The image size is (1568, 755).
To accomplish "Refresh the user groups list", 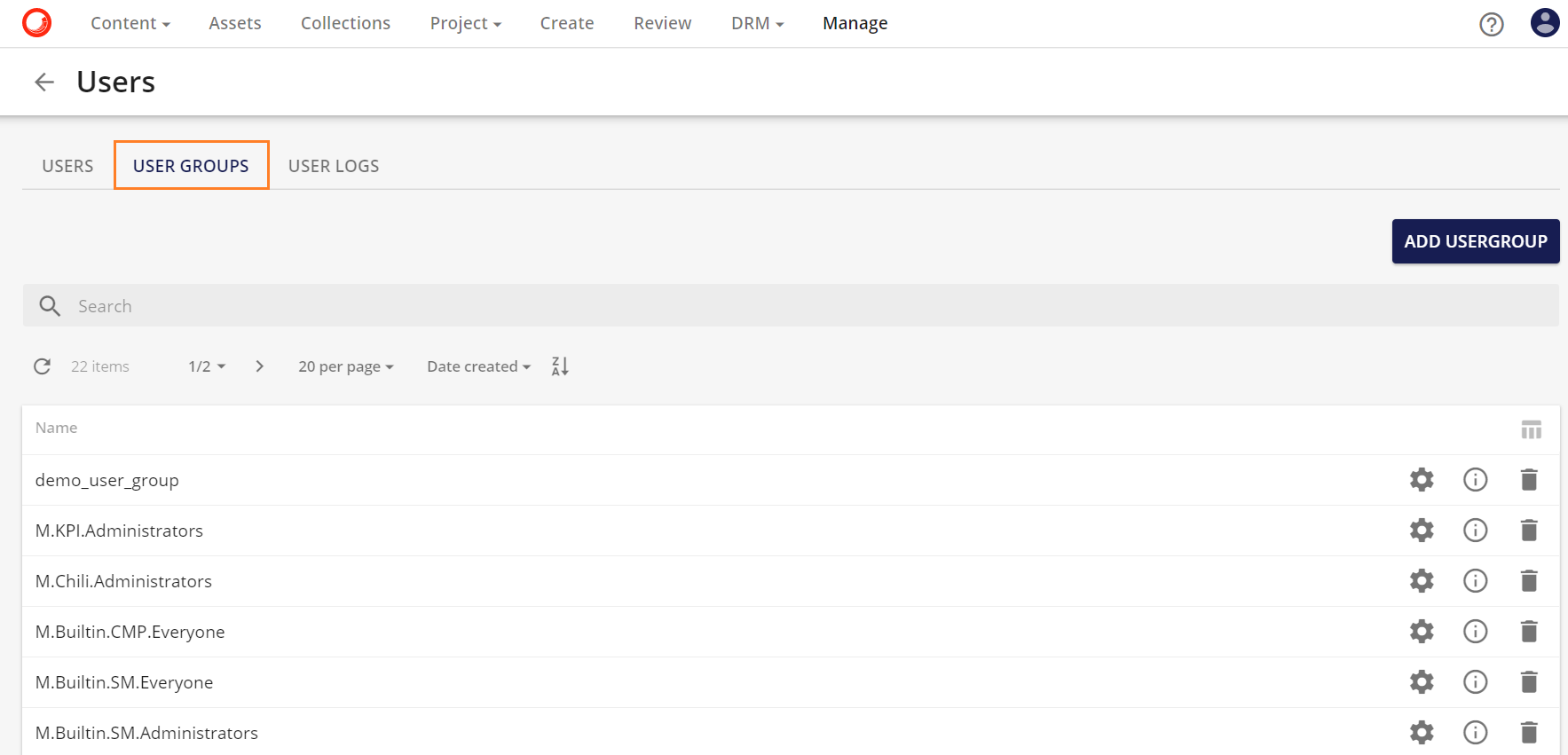I will (x=42, y=366).
